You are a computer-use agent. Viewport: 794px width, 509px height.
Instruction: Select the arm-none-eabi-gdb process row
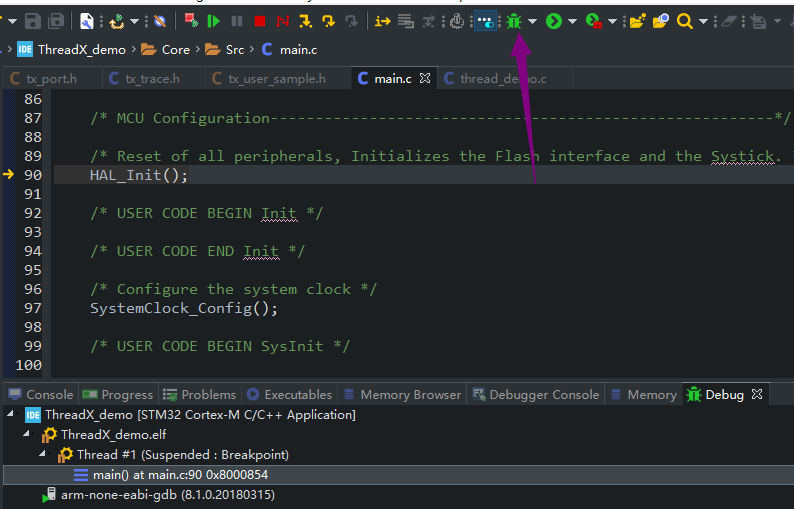(168, 495)
